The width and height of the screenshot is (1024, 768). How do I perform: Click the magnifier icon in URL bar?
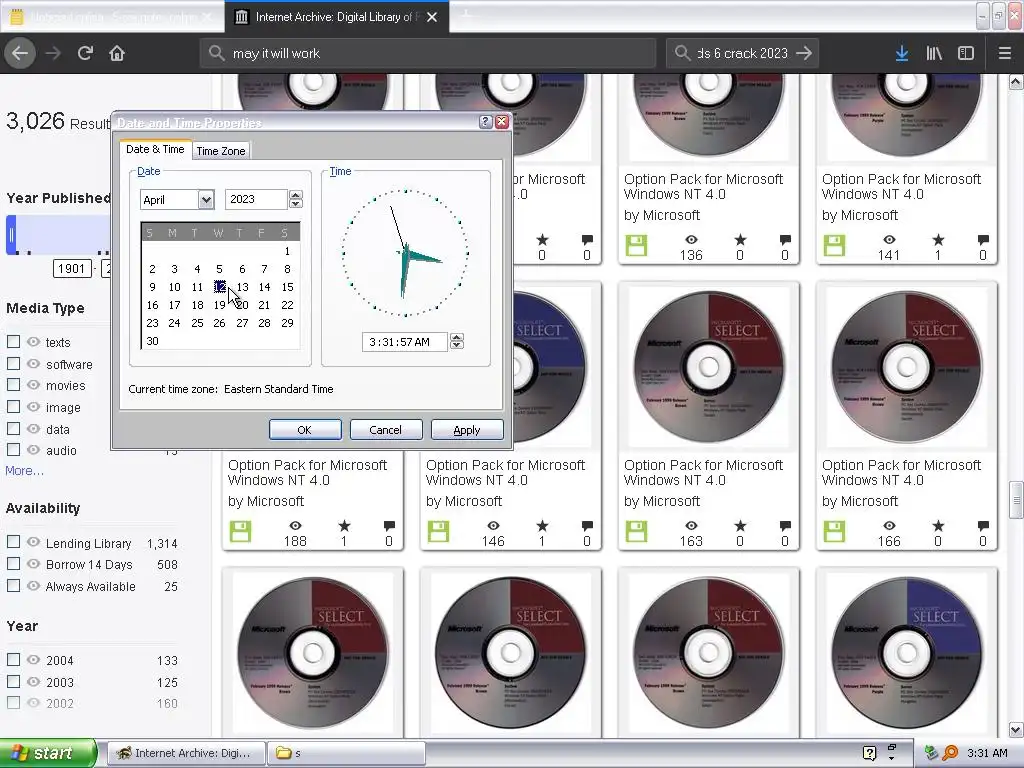216,53
